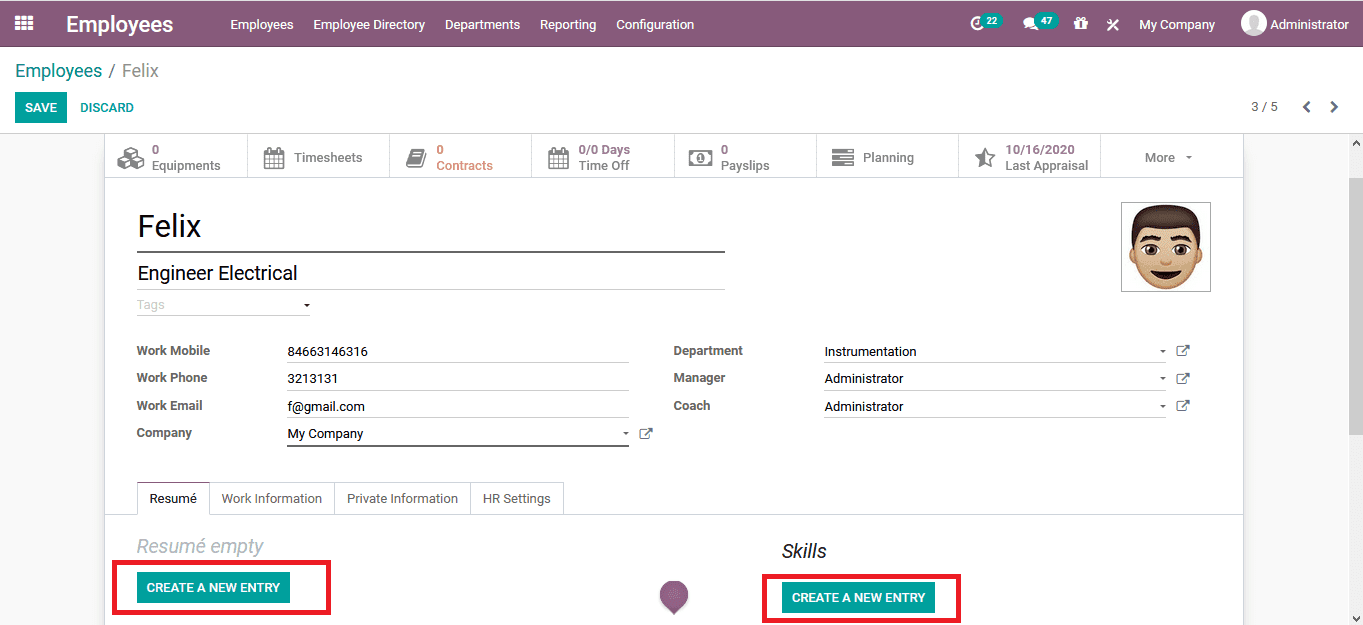Open the Coach dropdown field
Viewport: 1363px width, 625px height.
tap(995, 407)
